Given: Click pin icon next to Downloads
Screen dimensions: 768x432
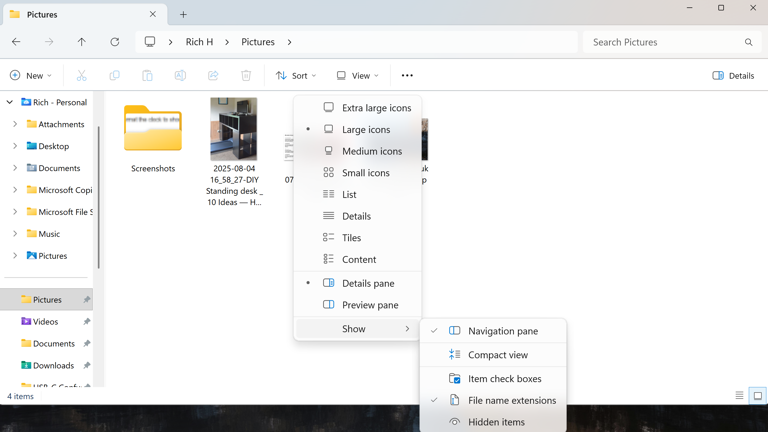Looking at the screenshot, I should pos(87,365).
